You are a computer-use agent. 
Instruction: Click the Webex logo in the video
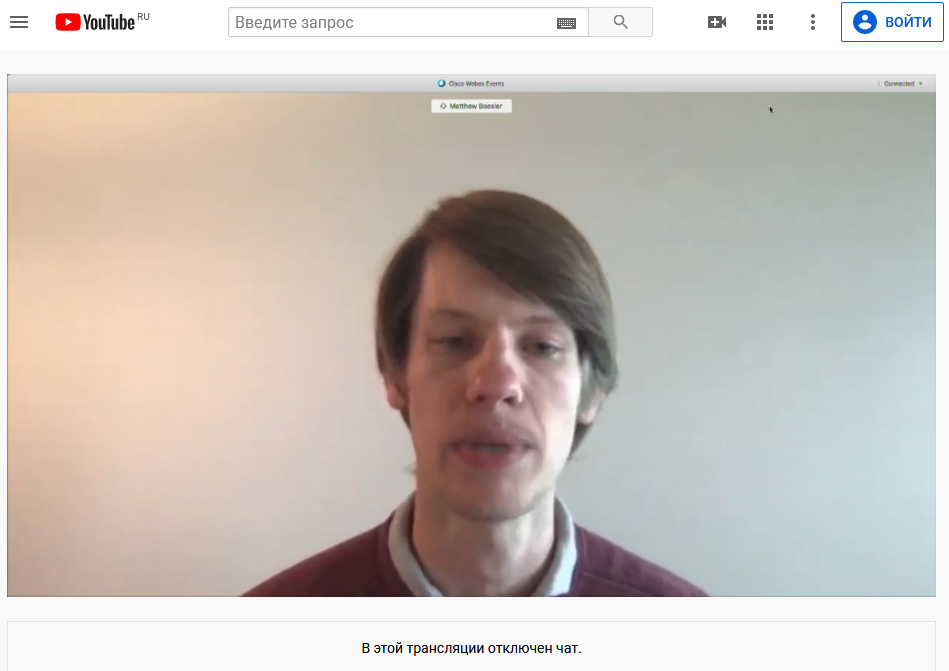[441, 83]
